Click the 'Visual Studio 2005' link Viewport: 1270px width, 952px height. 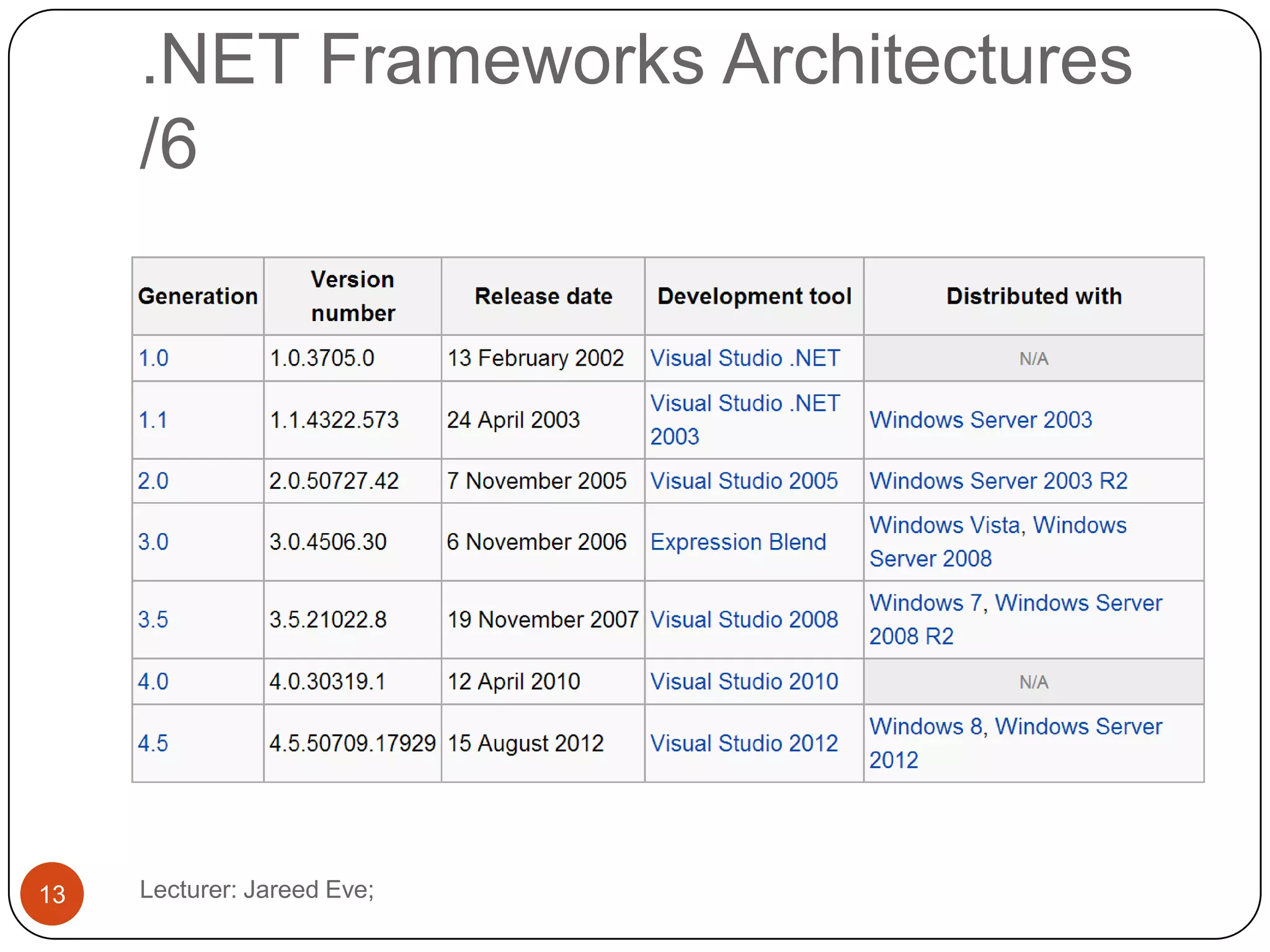744,481
